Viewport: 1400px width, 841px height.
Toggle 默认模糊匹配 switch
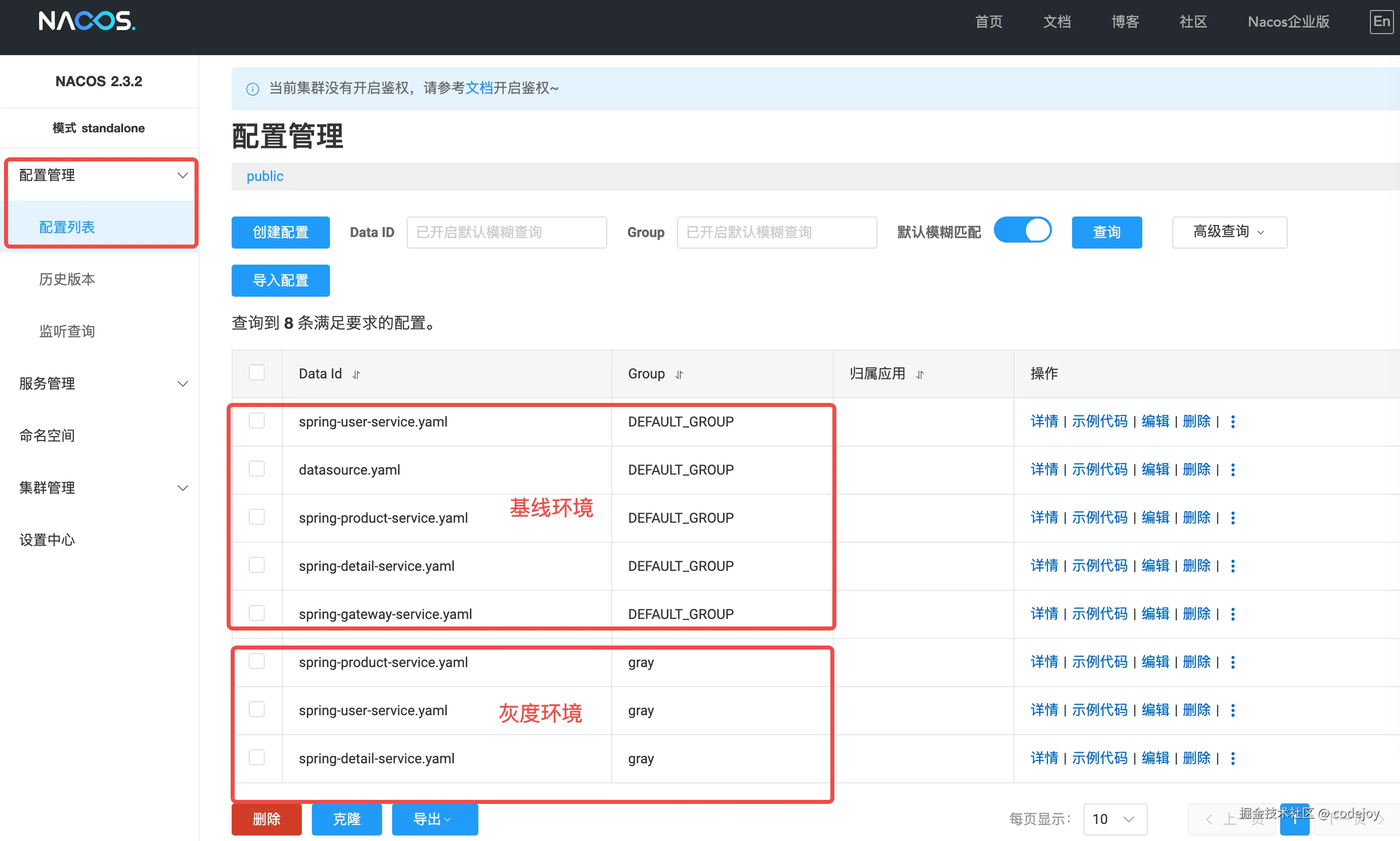click(x=1022, y=231)
